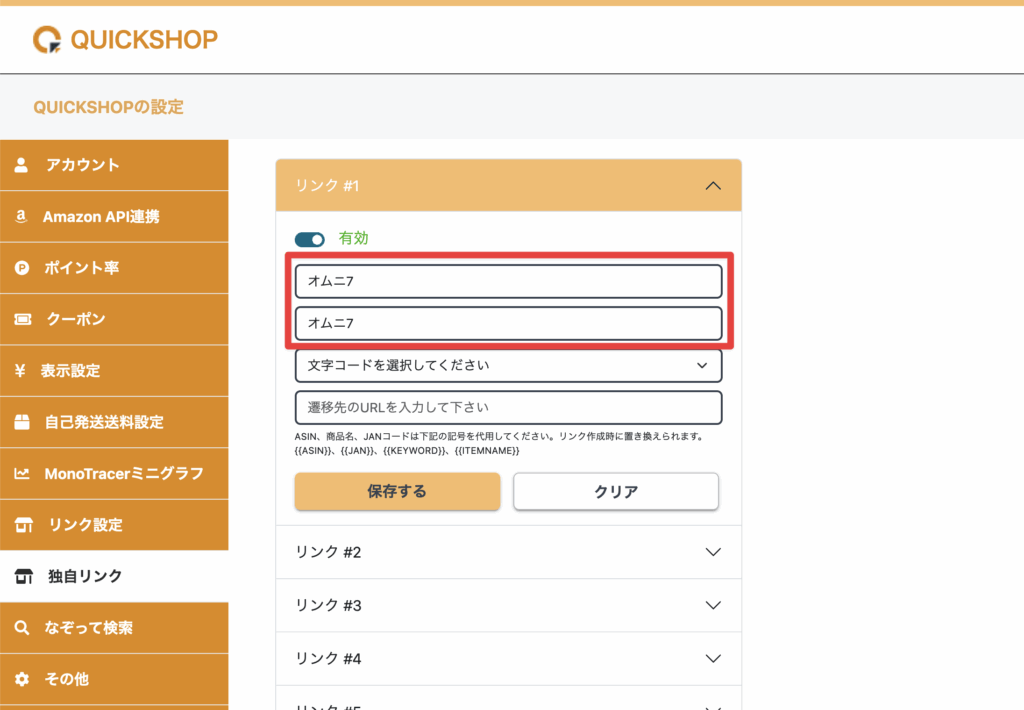Click the Amazon logo icon in sidebar
Screen dimensions: 1024x710
(22, 216)
